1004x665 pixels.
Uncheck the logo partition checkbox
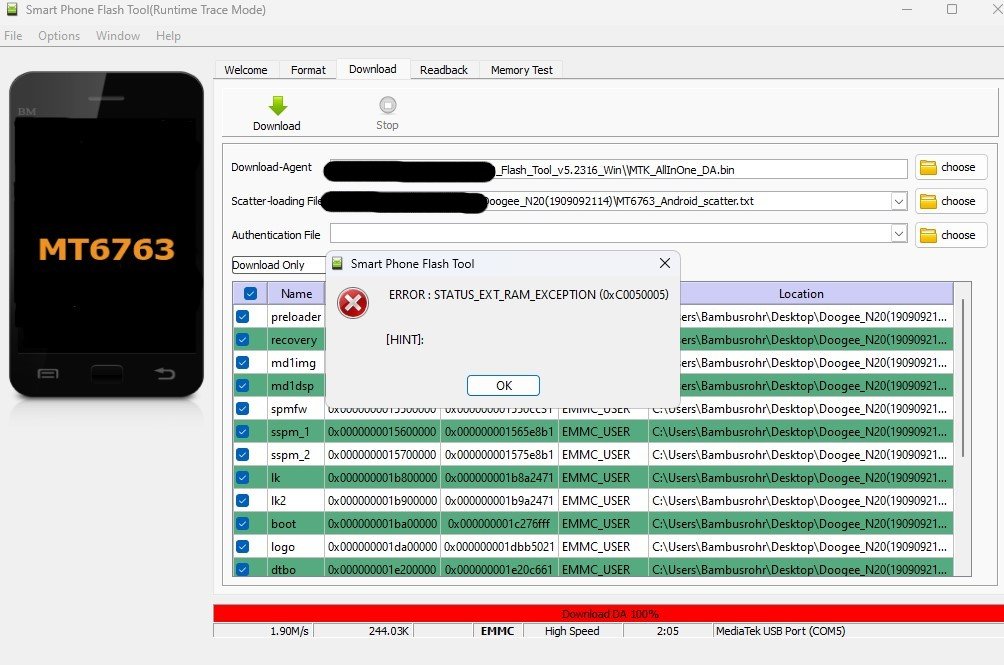click(x=243, y=547)
